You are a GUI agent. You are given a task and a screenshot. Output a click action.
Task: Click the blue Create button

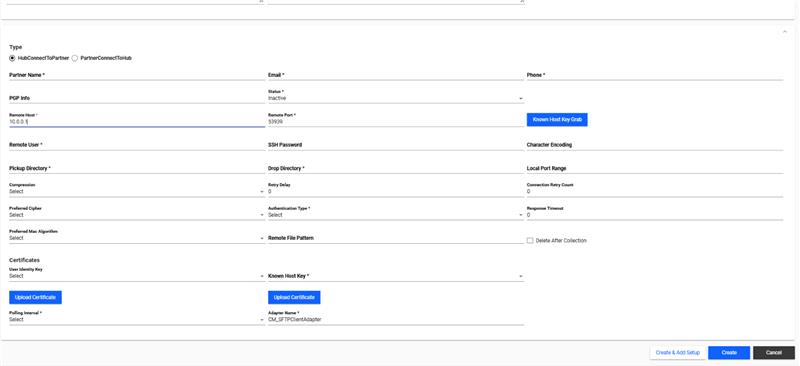729,353
